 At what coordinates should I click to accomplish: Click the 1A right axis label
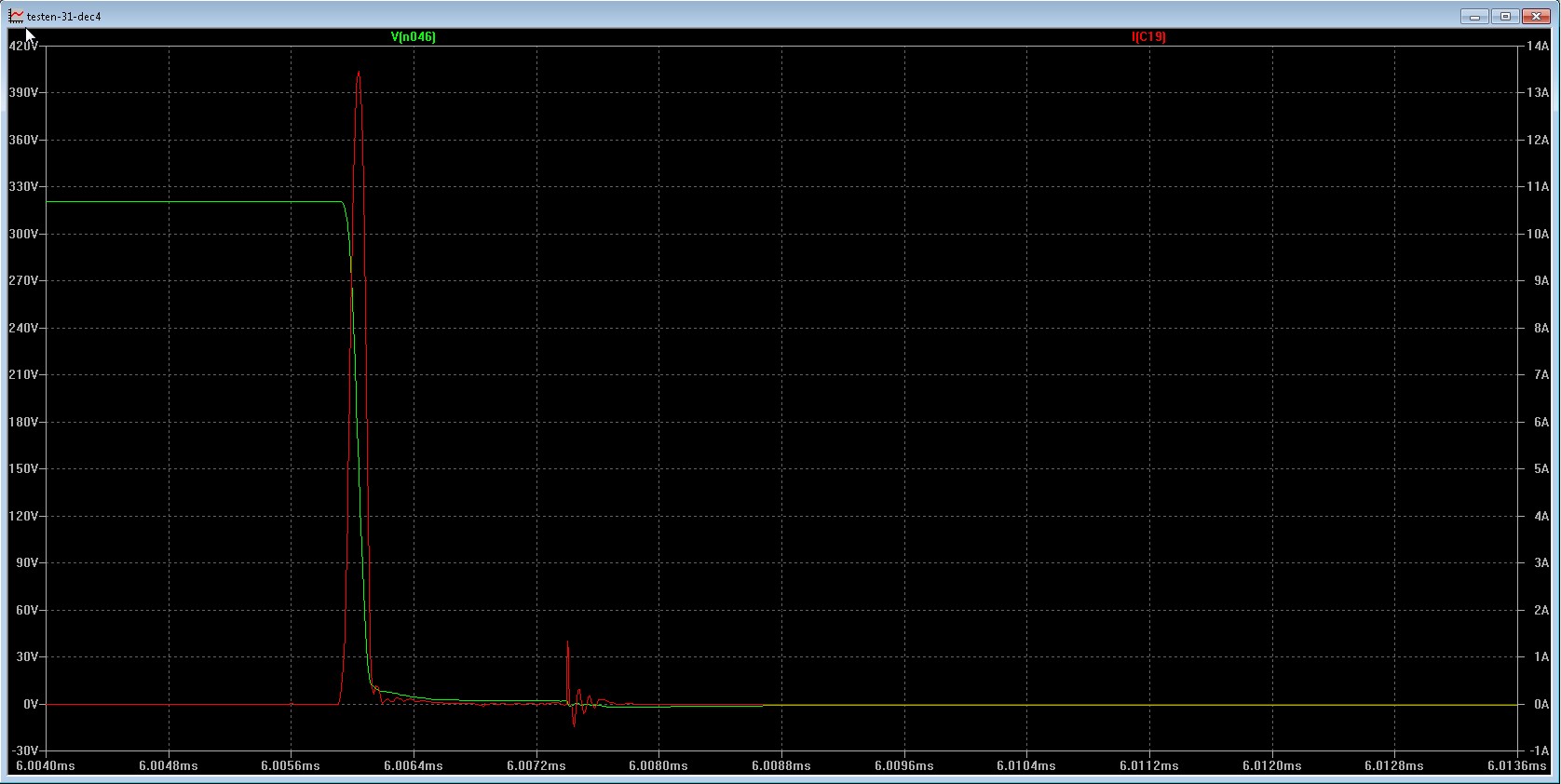pyautogui.click(x=1541, y=657)
